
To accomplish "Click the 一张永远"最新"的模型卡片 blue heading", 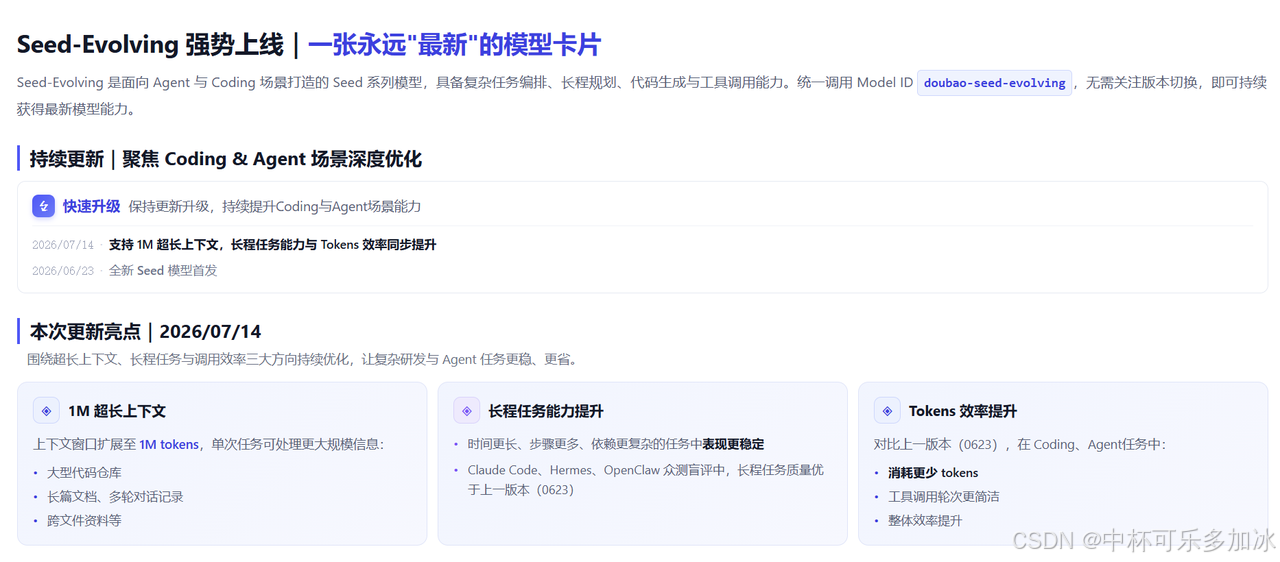I will coord(454,45).
